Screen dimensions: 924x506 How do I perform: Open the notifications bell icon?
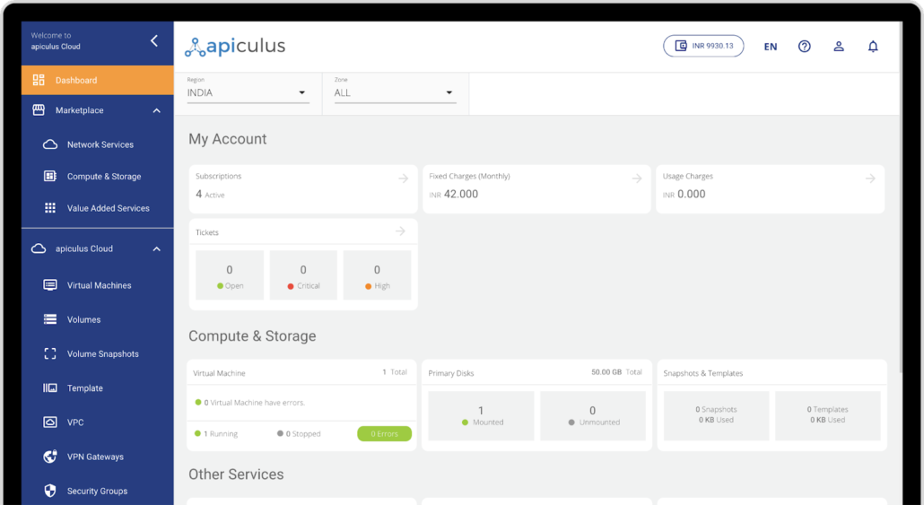coord(873,46)
